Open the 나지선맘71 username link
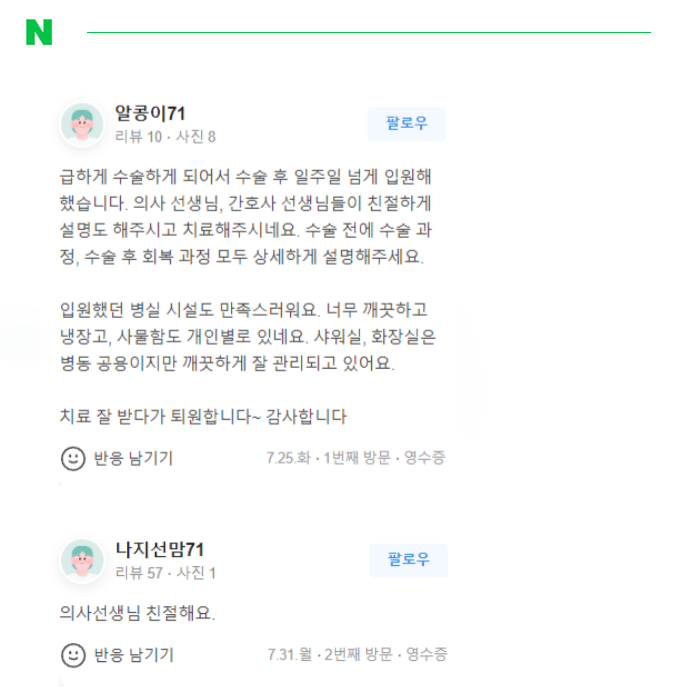Image resolution: width=700 pixels, height=700 pixels. pyautogui.click(x=160, y=550)
